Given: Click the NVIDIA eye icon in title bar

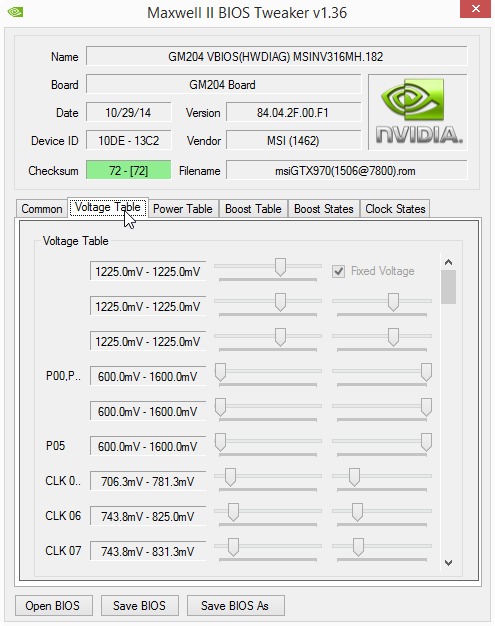Looking at the screenshot, I should point(15,12).
